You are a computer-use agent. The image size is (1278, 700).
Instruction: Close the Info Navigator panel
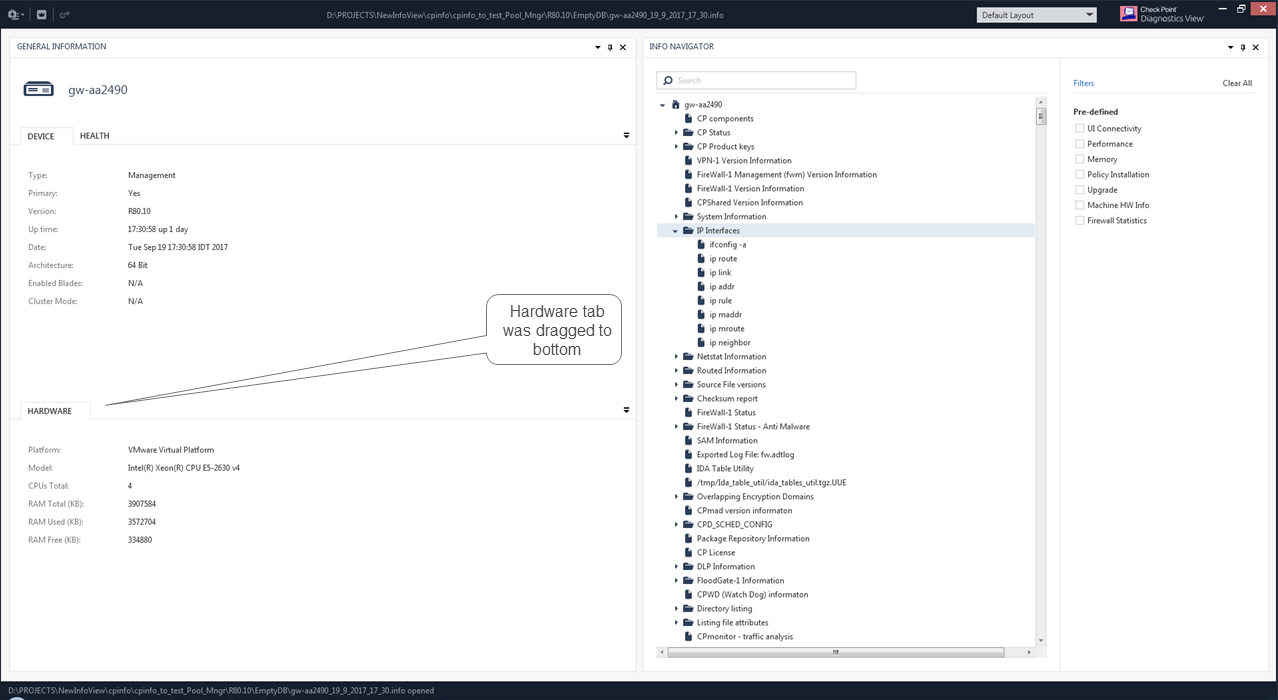[1256, 47]
